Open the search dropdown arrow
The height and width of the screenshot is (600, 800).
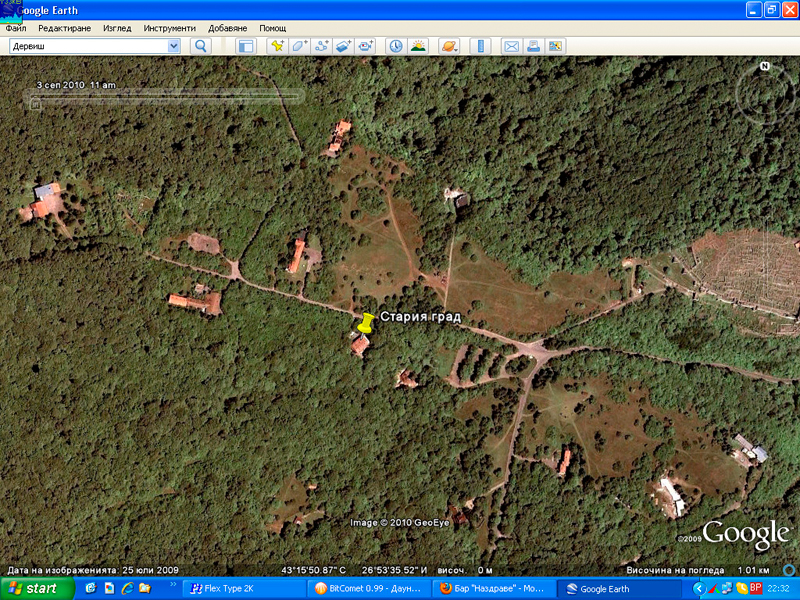coord(173,46)
